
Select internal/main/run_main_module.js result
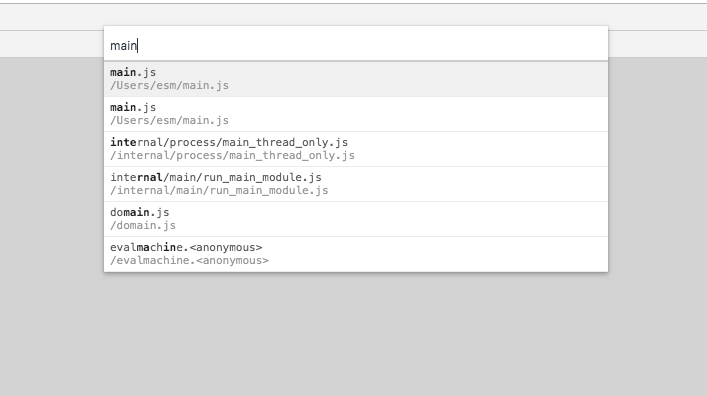click(x=356, y=184)
